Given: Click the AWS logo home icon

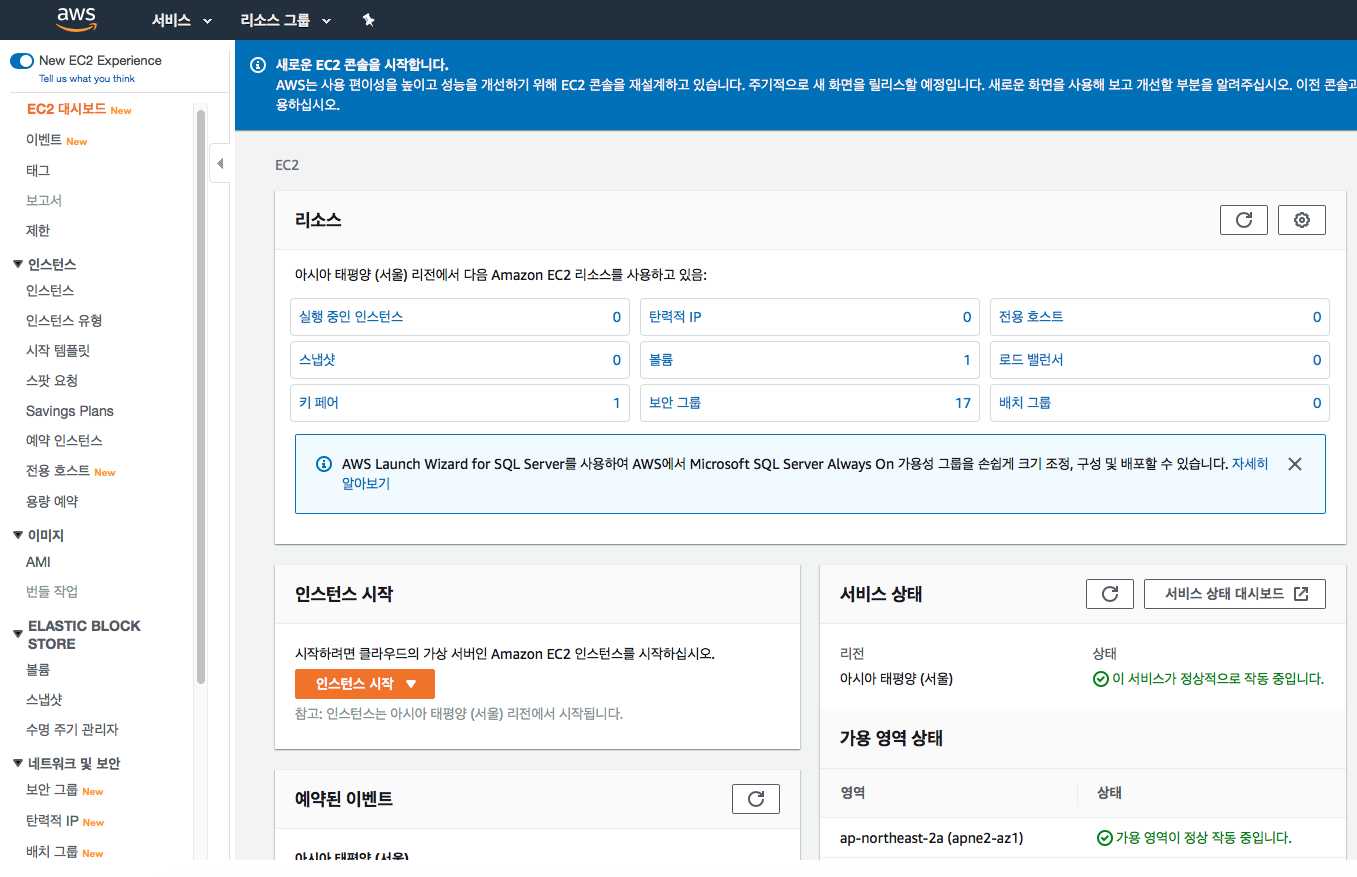Looking at the screenshot, I should coord(76,19).
